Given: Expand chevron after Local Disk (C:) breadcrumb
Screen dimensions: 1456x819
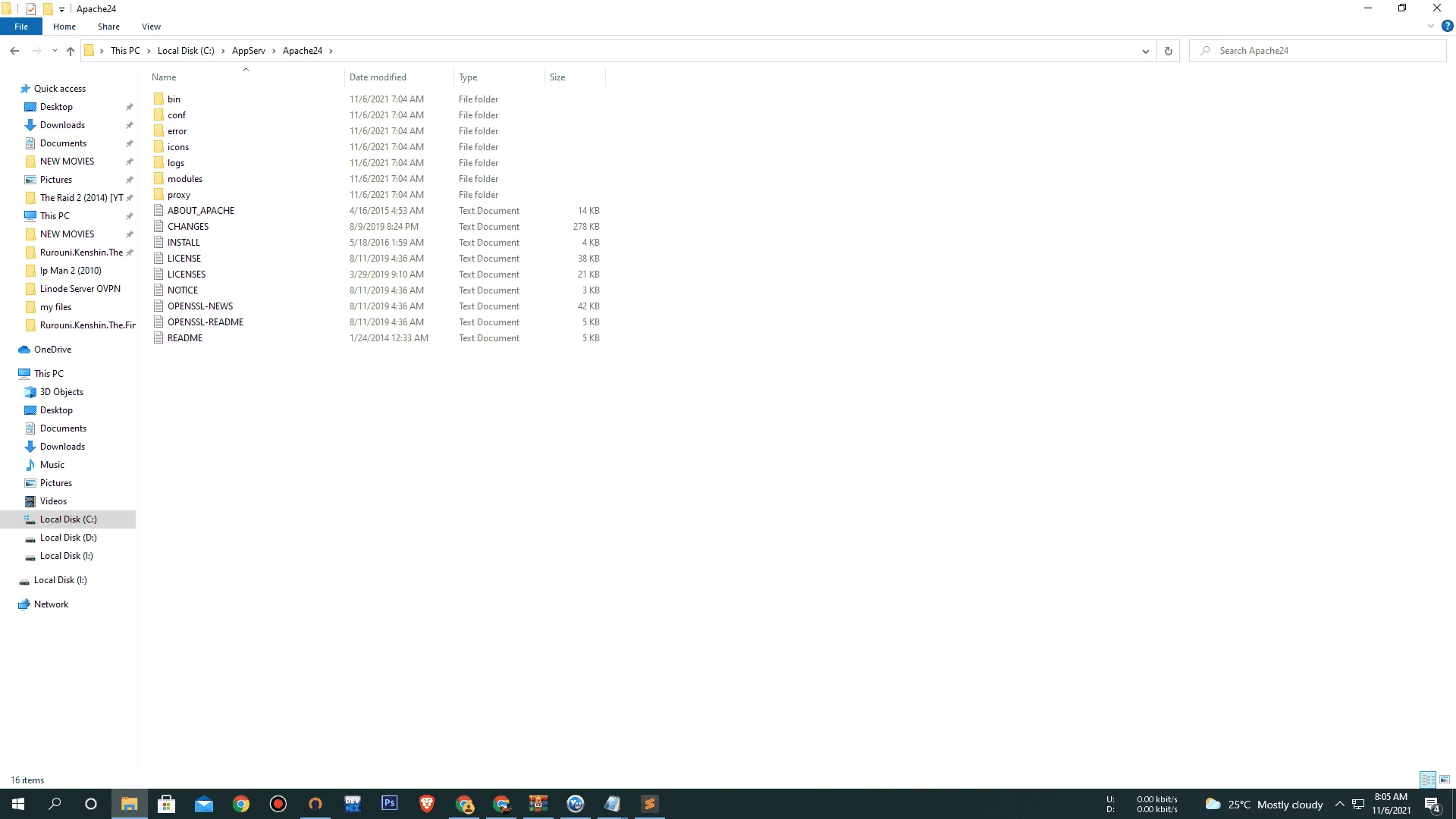Looking at the screenshot, I should [x=223, y=51].
